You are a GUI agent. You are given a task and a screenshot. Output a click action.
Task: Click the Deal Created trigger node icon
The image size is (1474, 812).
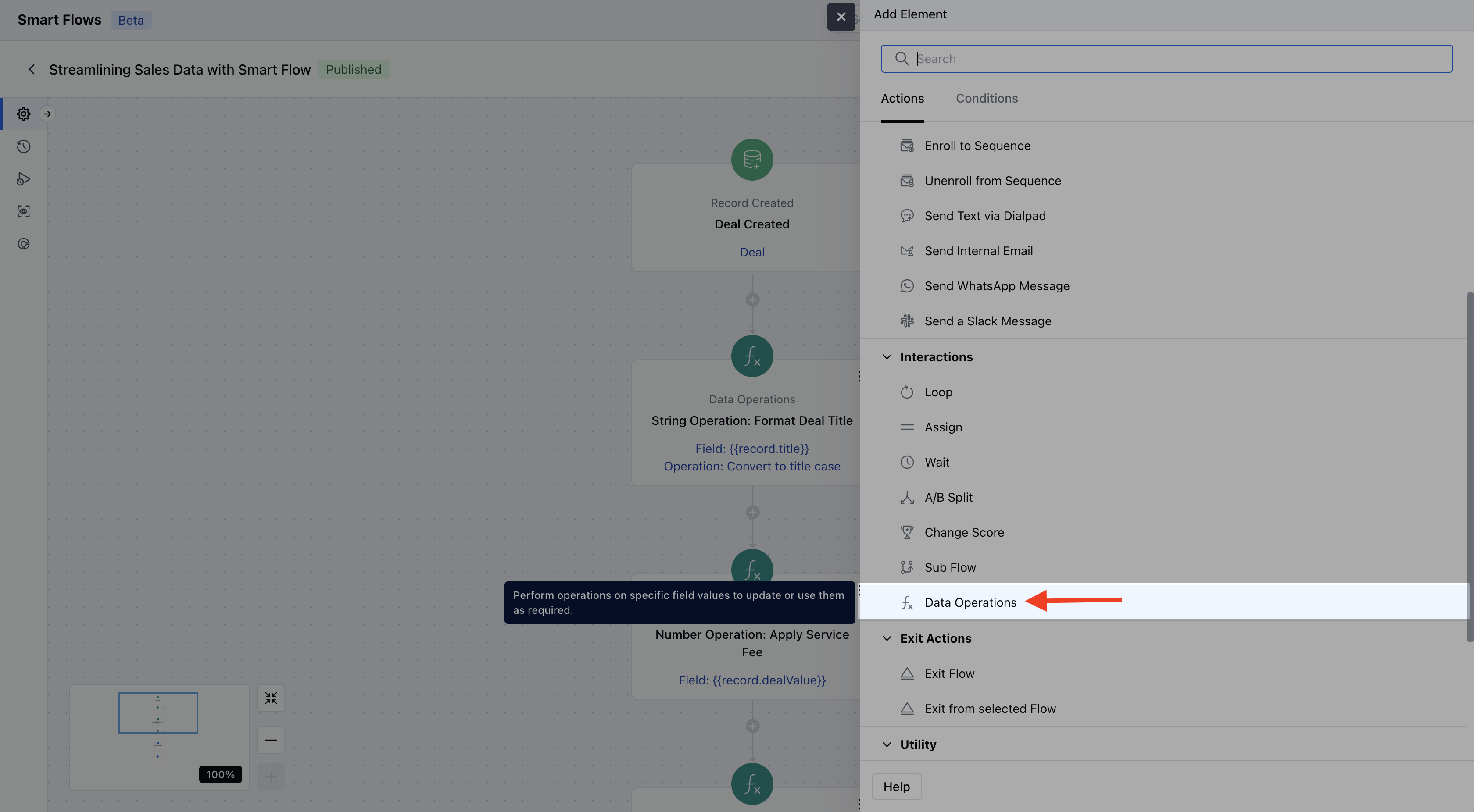751,160
